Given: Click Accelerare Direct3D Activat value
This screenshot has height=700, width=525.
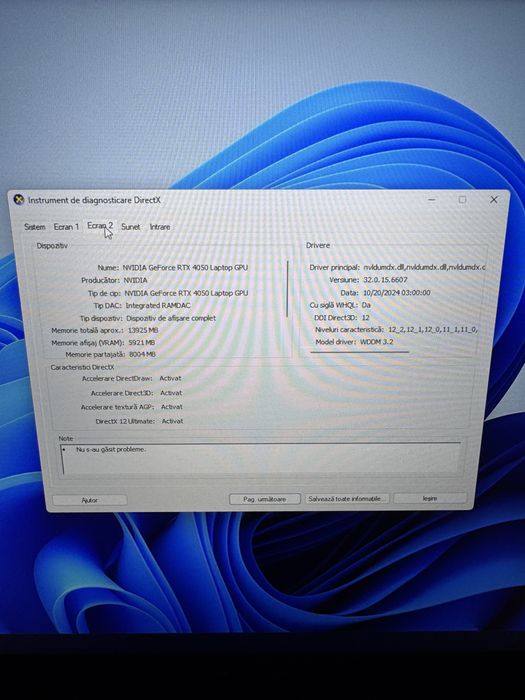Looking at the screenshot, I should tap(171, 393).
